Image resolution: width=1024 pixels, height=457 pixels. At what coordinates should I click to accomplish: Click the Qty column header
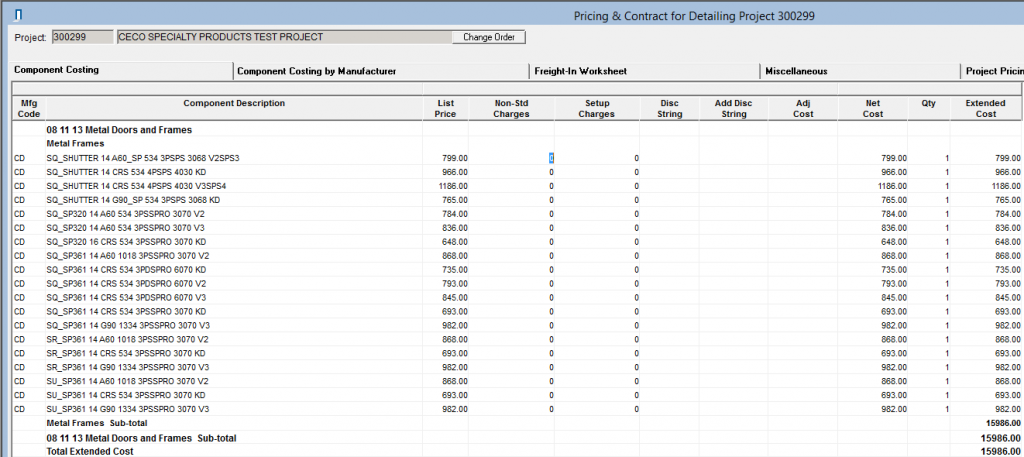click(x=928, y=104)
